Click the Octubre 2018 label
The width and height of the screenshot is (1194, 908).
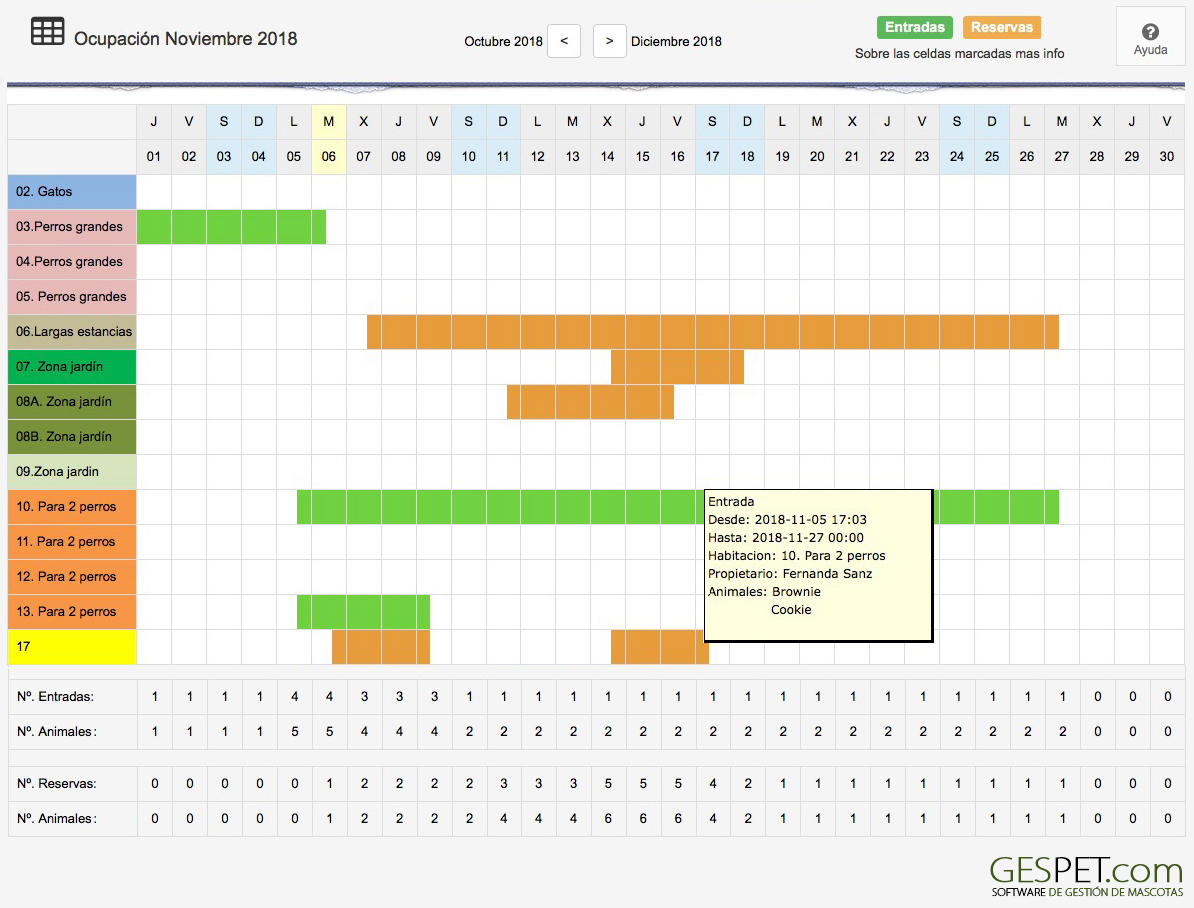click(x=503, y=41)
